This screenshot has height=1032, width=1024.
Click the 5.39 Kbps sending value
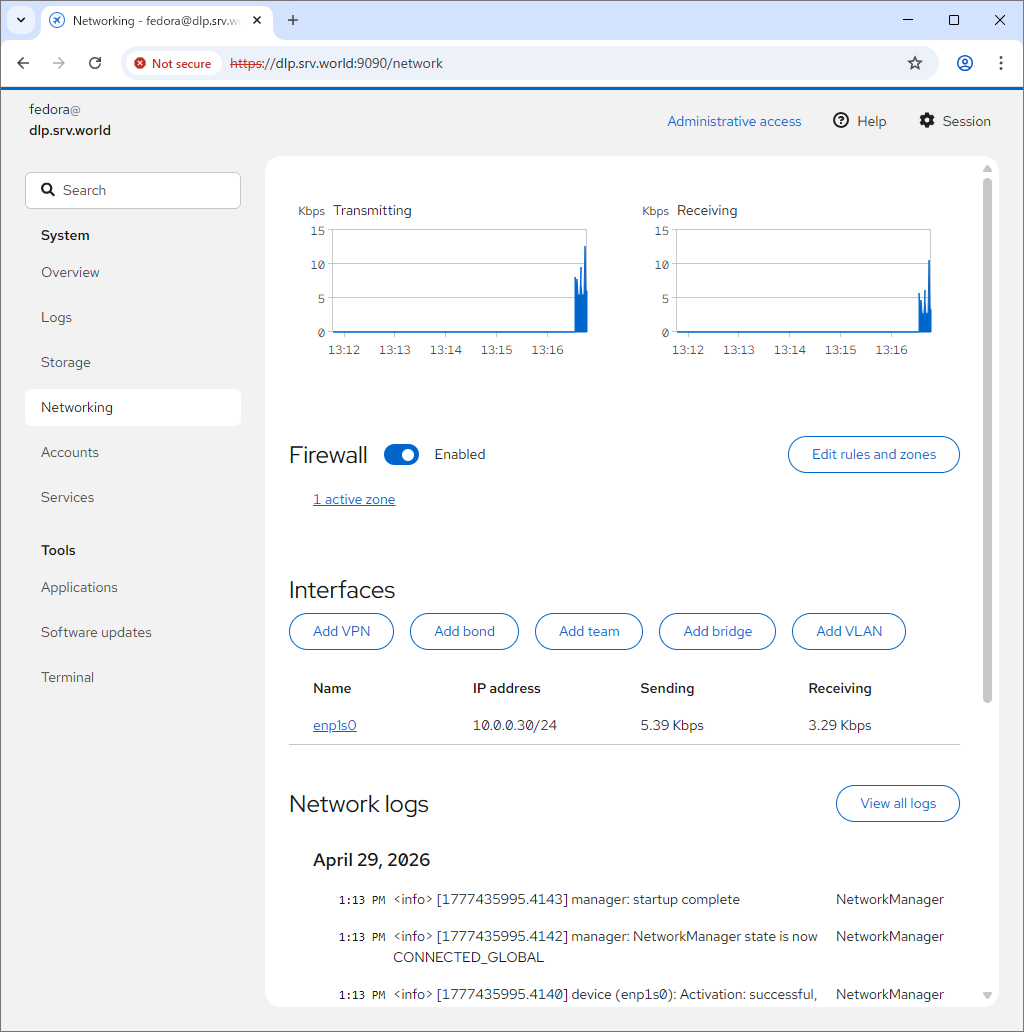pos(672,725)
